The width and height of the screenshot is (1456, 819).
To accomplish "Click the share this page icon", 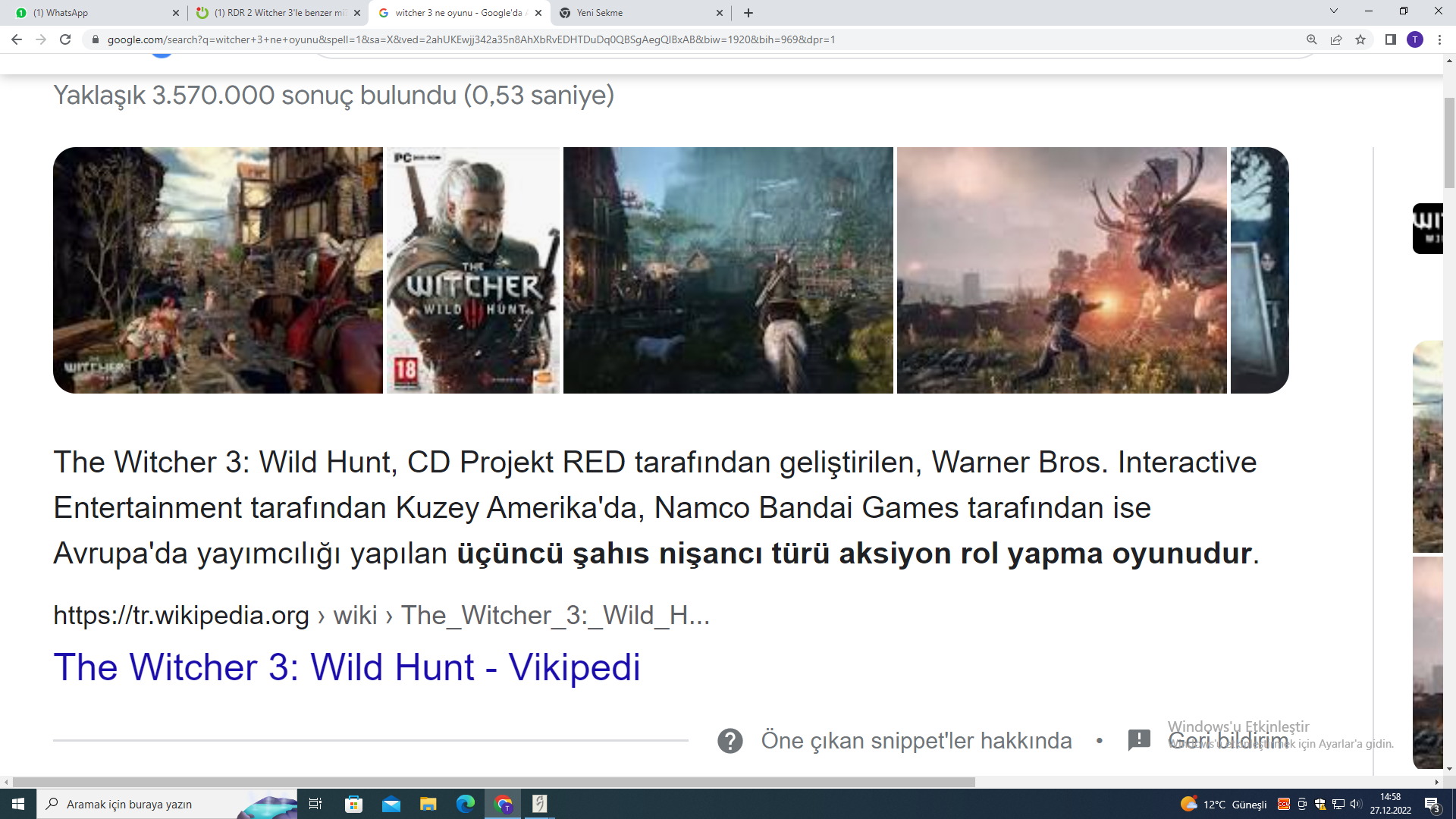I will click(x=1336, y=39).
